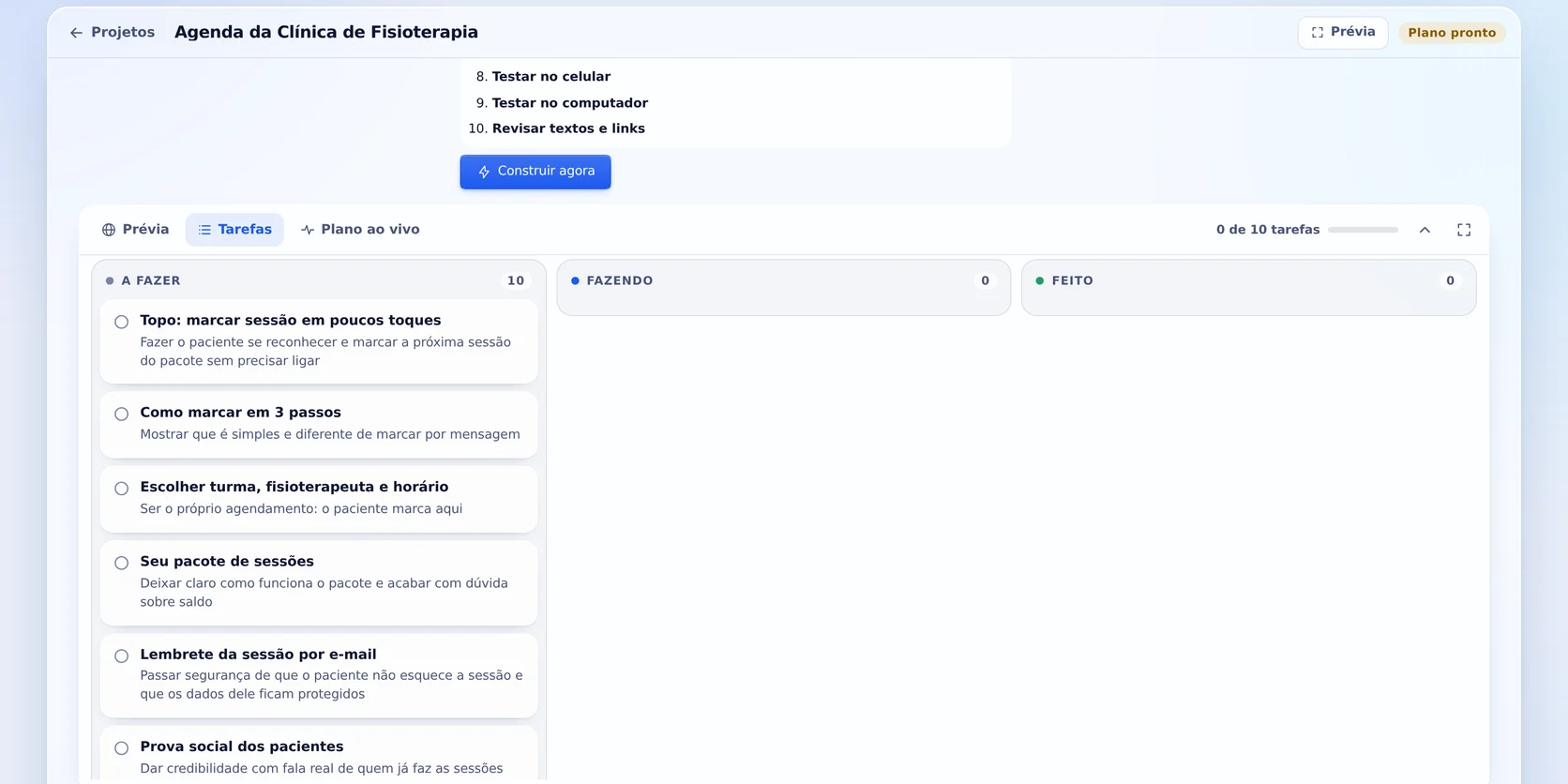This screenshot has width=1568, height=784.
Task: Tick the 'Lembrete da sessão por e-mail' circle
Action: 122,656
